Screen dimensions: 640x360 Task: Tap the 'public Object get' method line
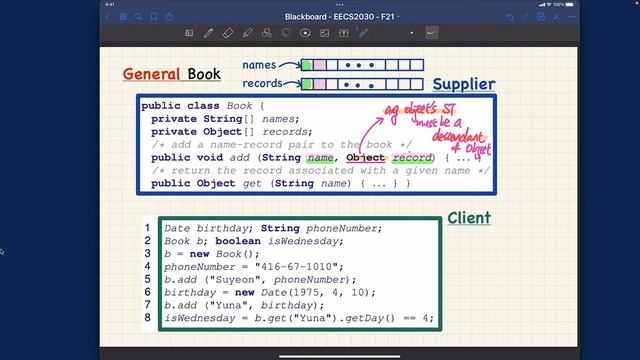(x=281, y=183)
